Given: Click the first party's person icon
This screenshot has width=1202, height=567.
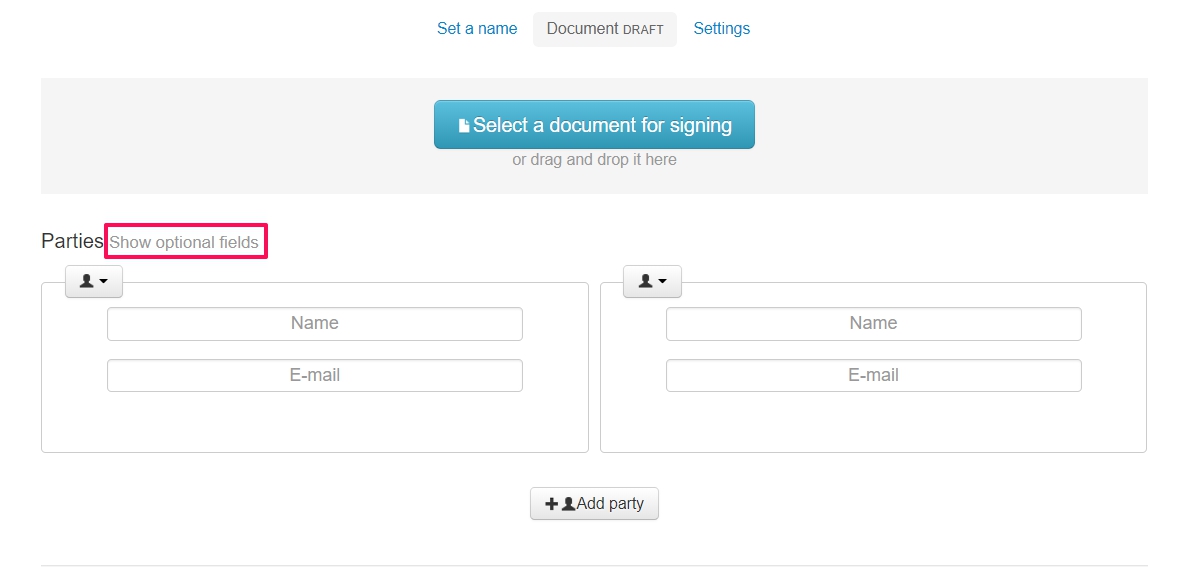Looking at the screenshot, I should click(87, 282).
